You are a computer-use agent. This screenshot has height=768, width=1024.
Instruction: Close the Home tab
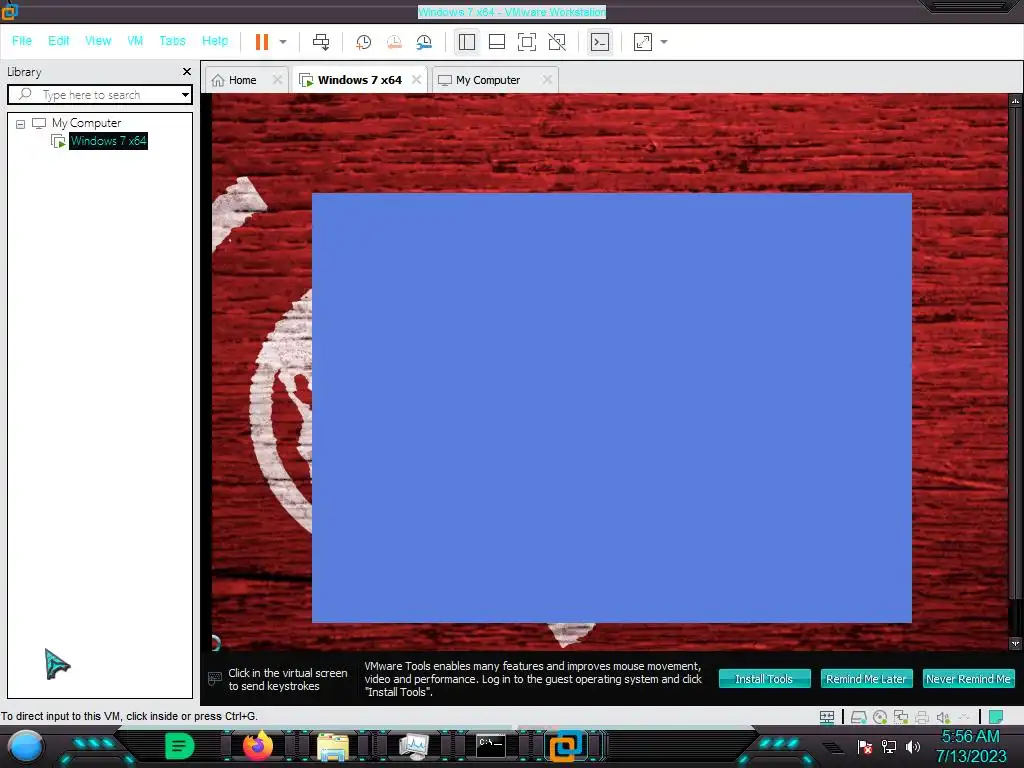pyautogui.click(x=278, y=80)
